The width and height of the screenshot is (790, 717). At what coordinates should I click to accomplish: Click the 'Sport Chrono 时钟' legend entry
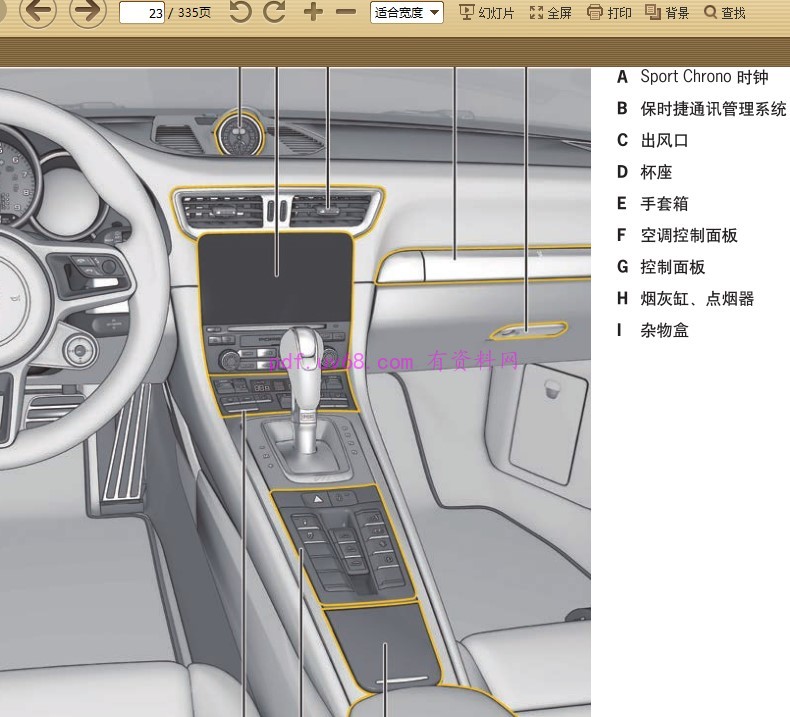(704, 77)
